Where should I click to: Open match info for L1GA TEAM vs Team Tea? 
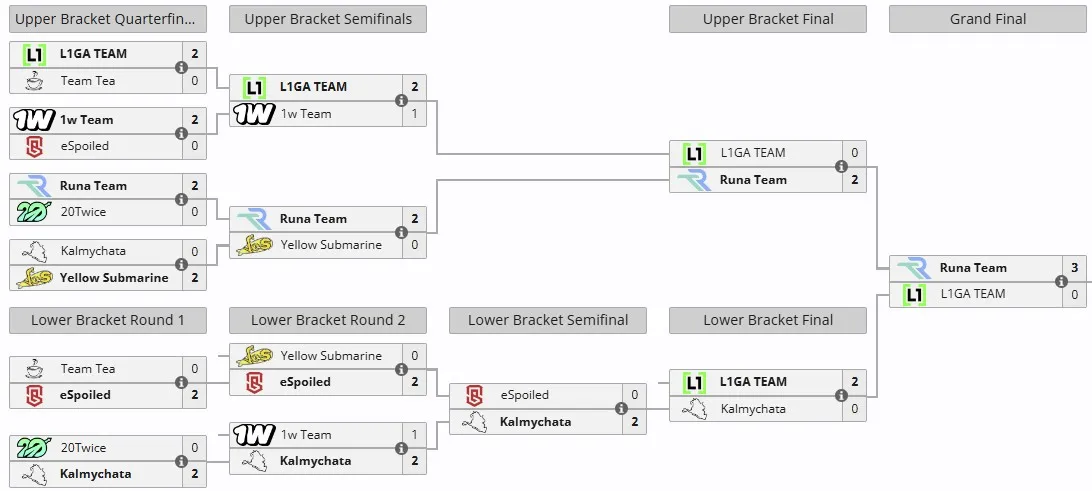(x=181, y=68)
